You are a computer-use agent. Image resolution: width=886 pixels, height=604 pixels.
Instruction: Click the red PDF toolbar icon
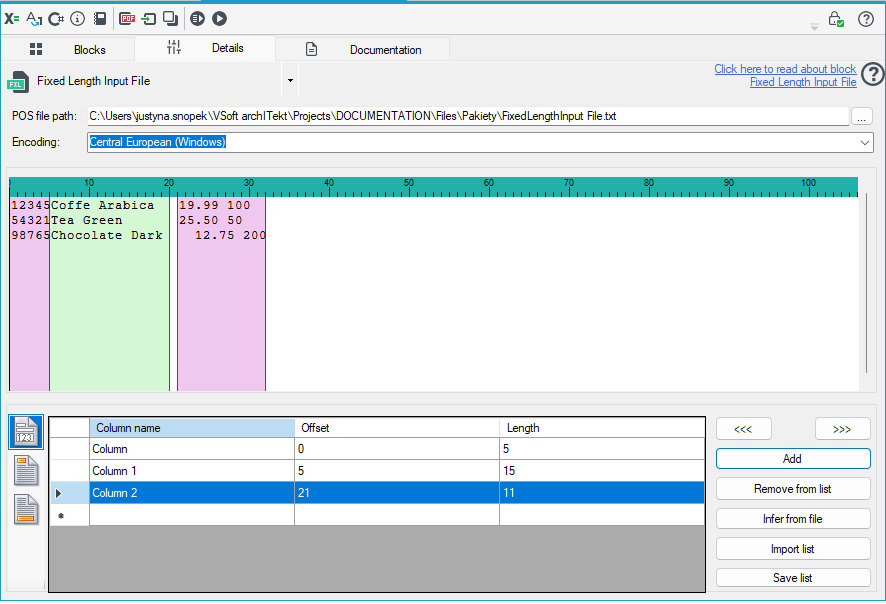click(128, 19)
